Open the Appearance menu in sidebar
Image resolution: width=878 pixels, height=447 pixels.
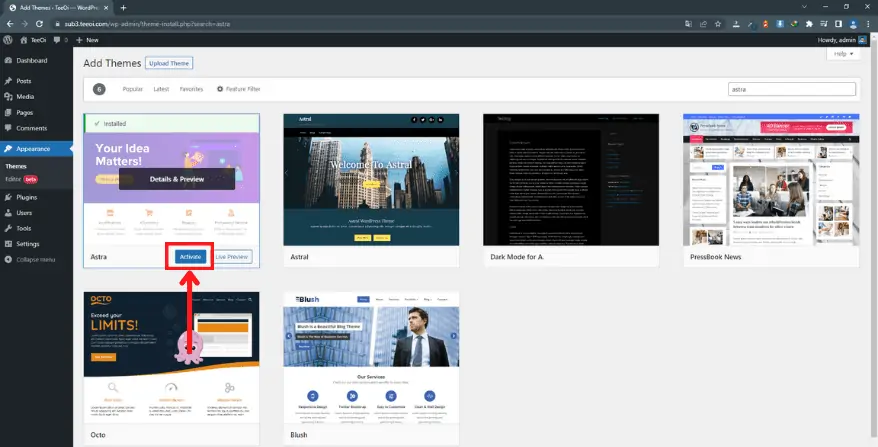pyautogui.click(x=36, y=149)
